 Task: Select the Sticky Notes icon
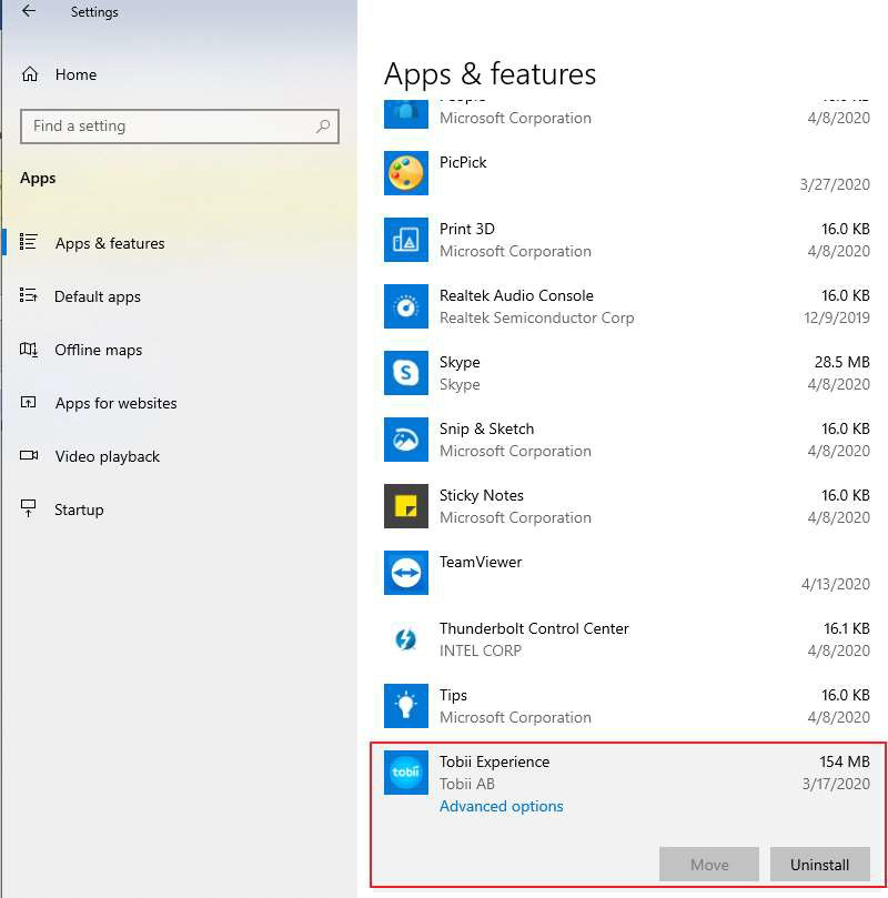(x=406, y=506)
